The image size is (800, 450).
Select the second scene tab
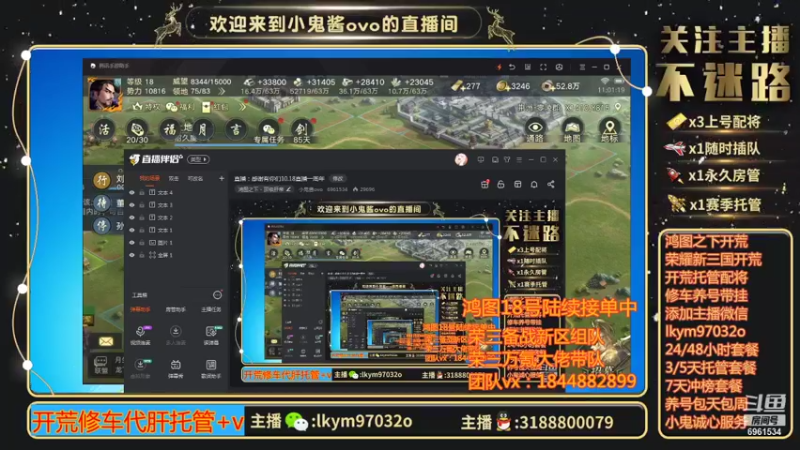[173, 179]
